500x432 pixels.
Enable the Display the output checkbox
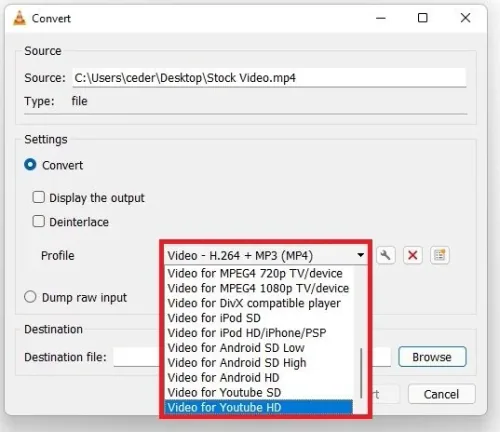point(39,197)
